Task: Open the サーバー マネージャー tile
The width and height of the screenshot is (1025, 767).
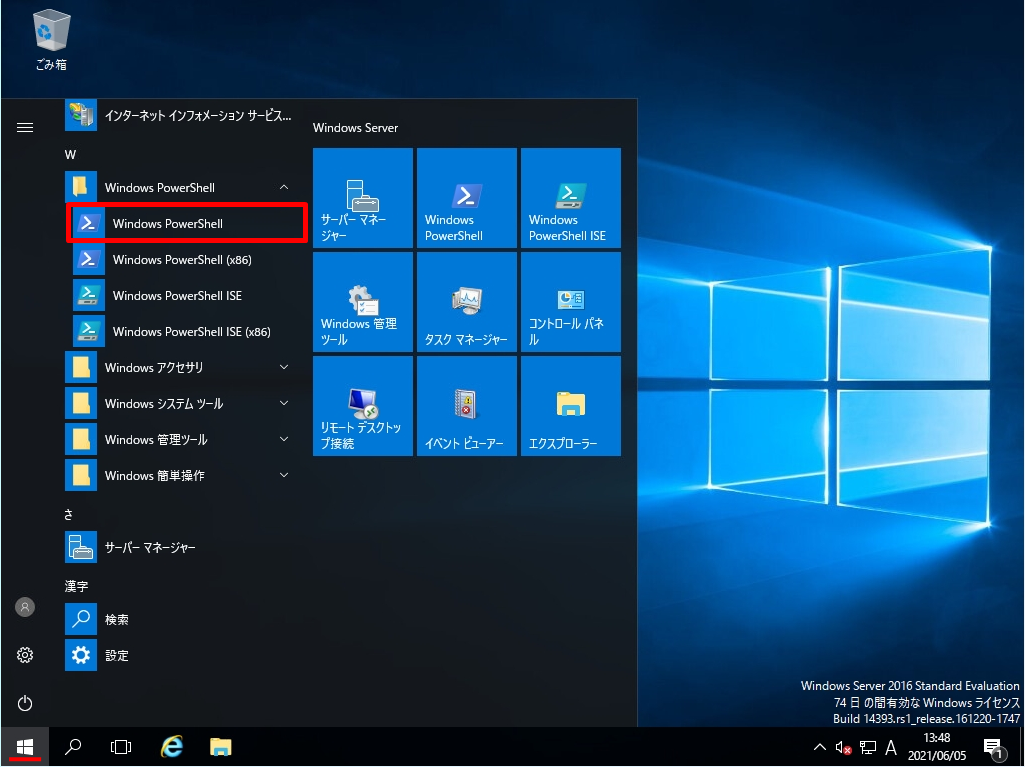Action: 363,198
